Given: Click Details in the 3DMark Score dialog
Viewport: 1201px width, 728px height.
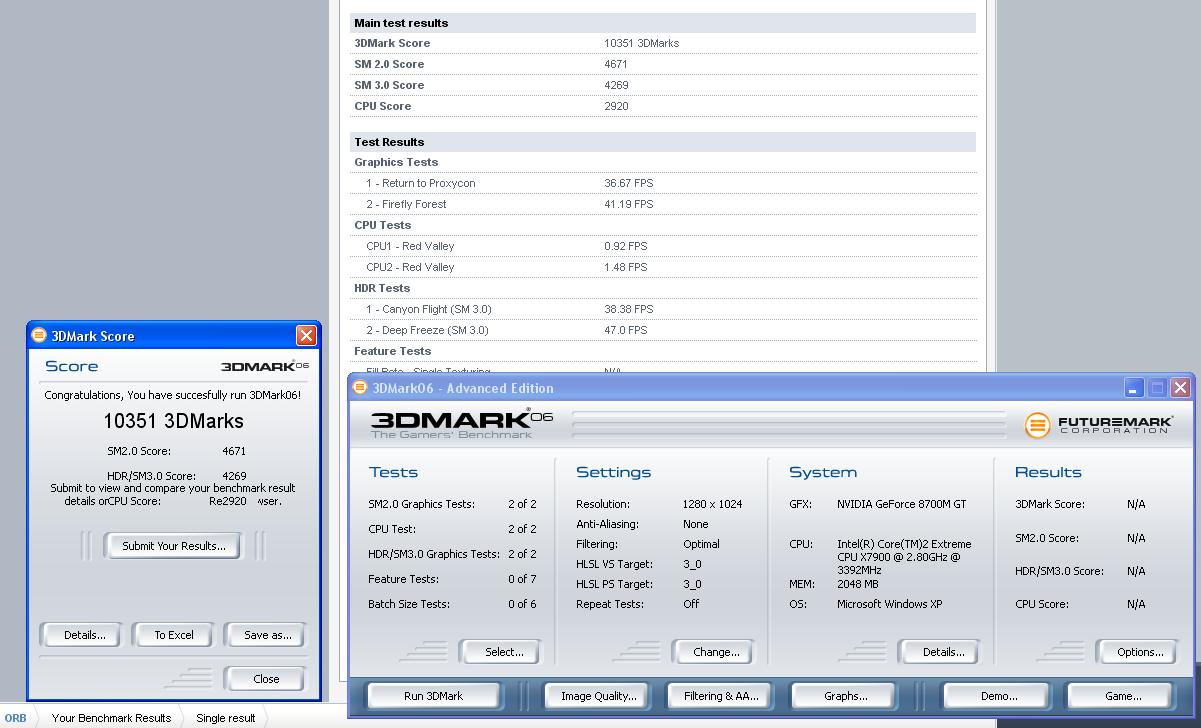Looking at the screenshot, I should point(85,635).
